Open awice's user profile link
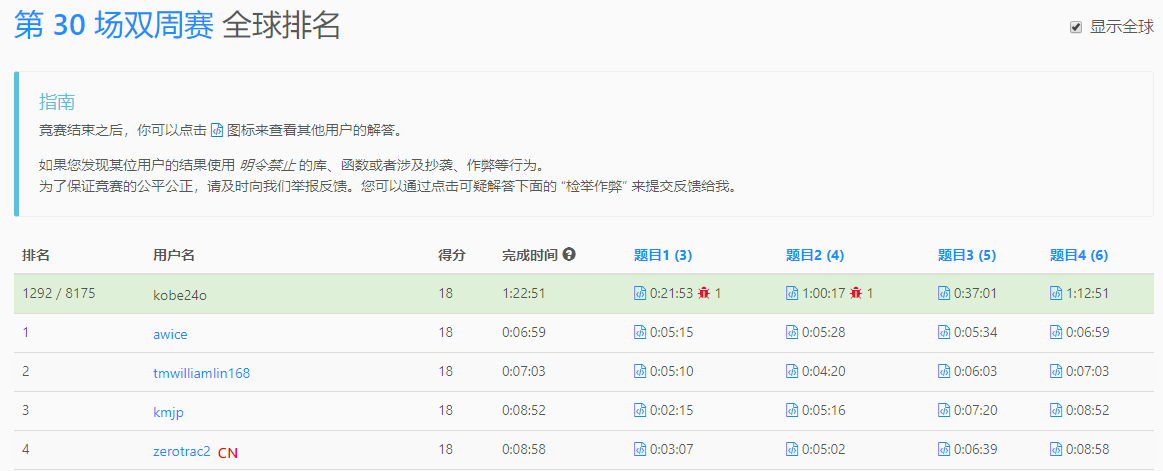The width and height of the screenshot is (1163, 471). click(171, 335)
